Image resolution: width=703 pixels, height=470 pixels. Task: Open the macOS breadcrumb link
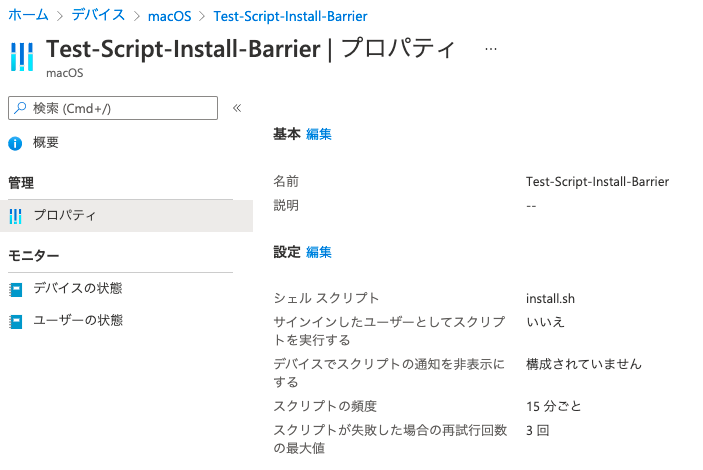[169, 16]
